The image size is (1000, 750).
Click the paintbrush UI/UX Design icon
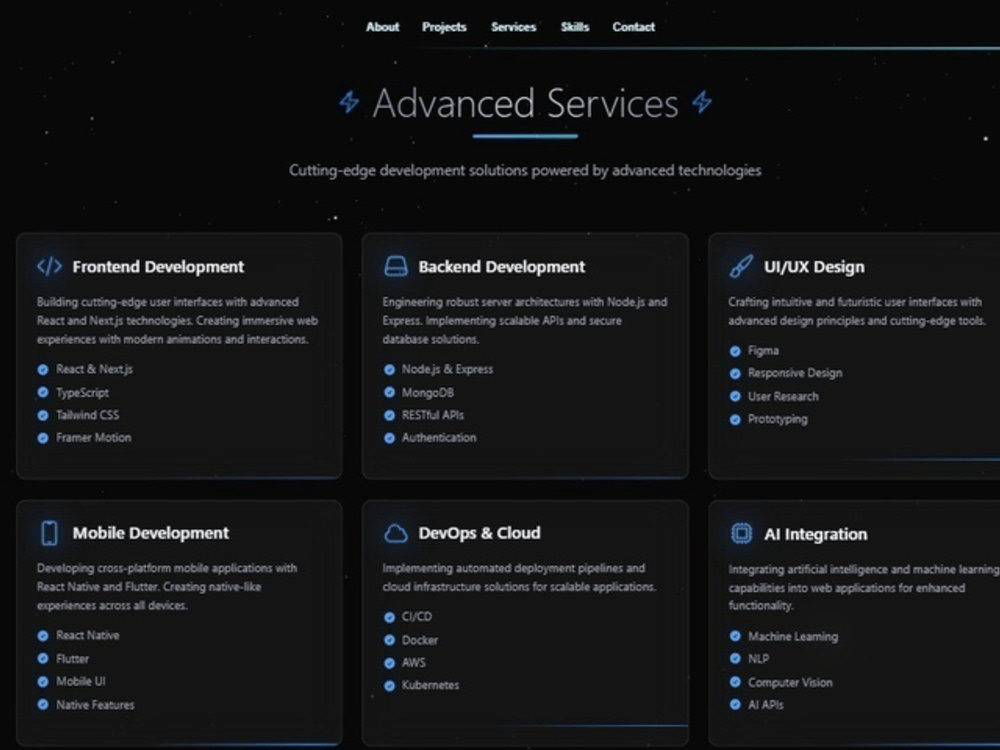pos(741,266)
